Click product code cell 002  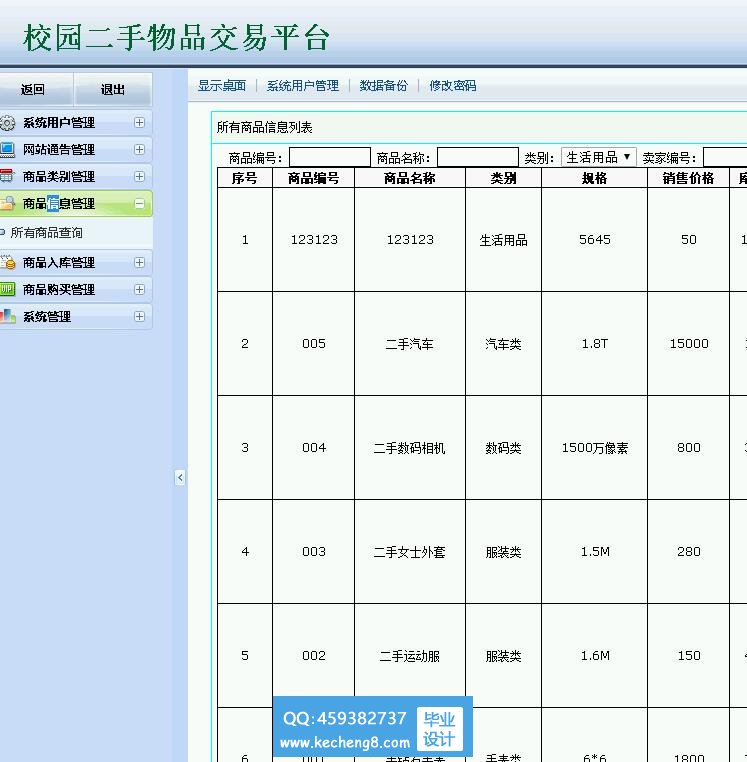tap(313, 656)
